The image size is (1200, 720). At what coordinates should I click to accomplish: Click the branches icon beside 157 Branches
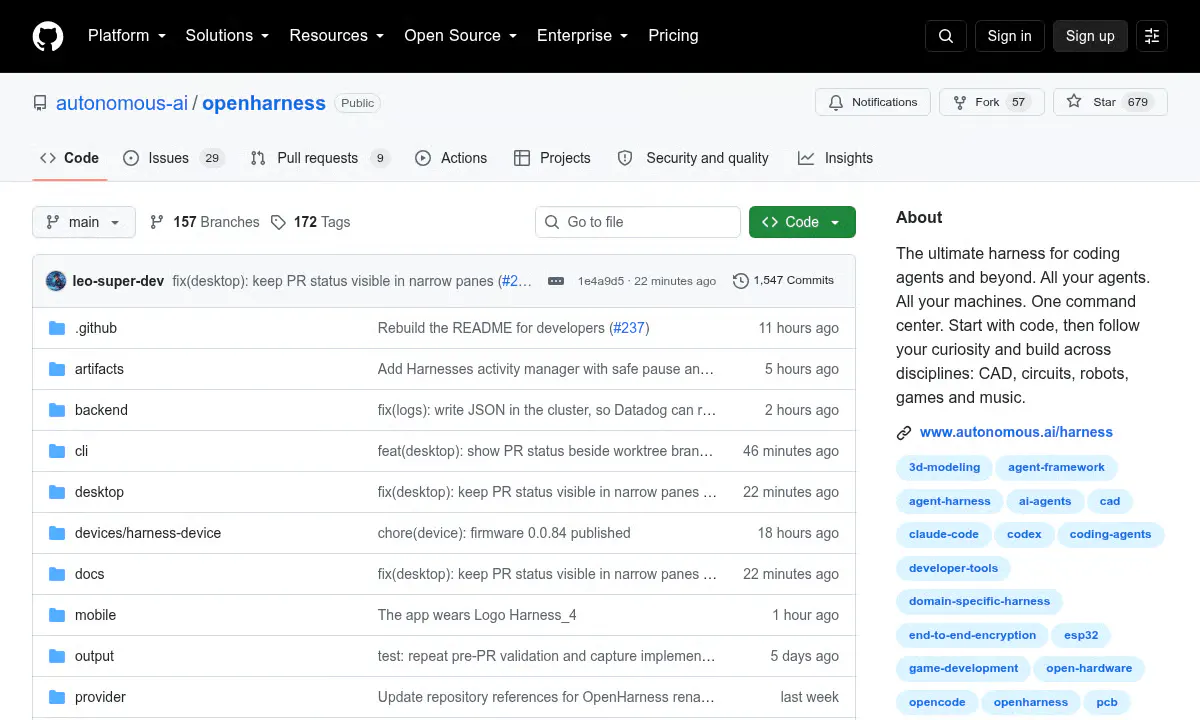(157, 222)
